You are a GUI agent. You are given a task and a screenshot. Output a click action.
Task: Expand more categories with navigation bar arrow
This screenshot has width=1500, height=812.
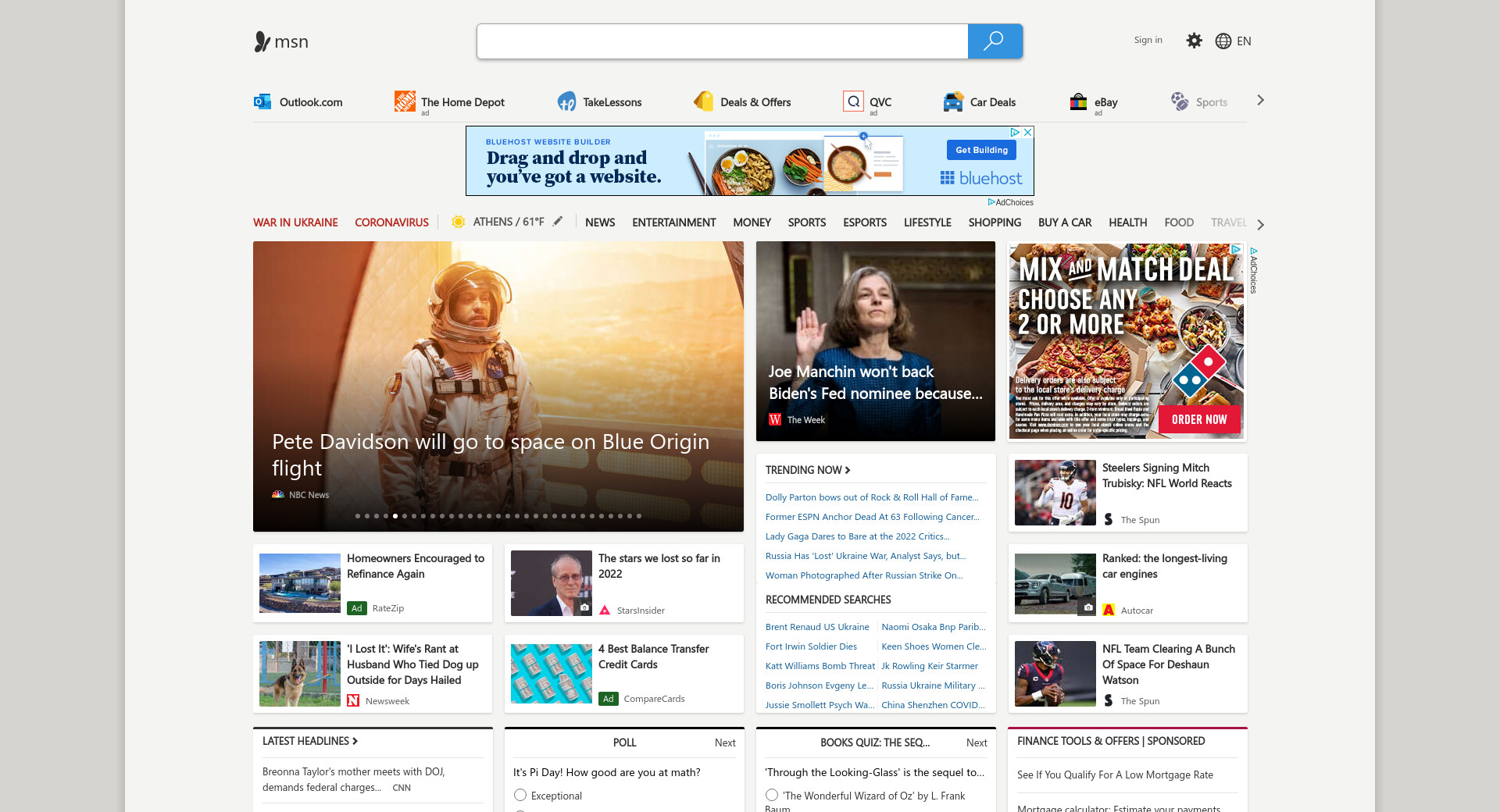(1260, 224)
